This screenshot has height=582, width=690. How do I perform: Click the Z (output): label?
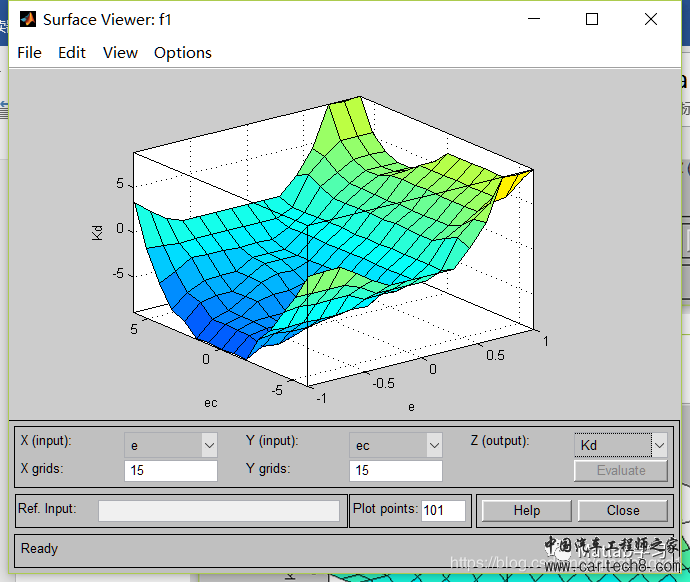pyautogui.click(x=500, y=440)
